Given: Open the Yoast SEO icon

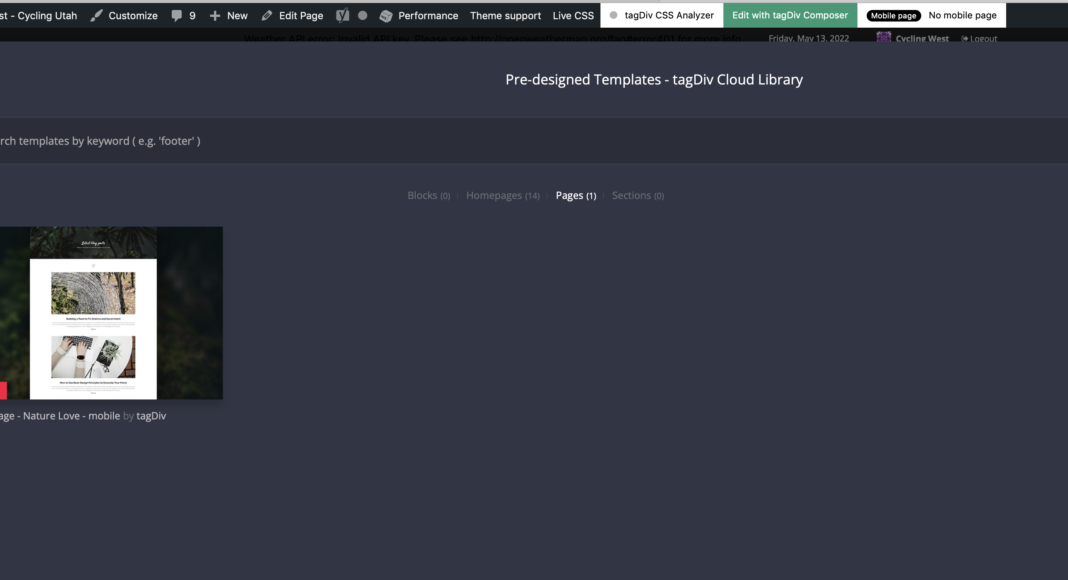Looking at the screenshot, I should point(343,16).
